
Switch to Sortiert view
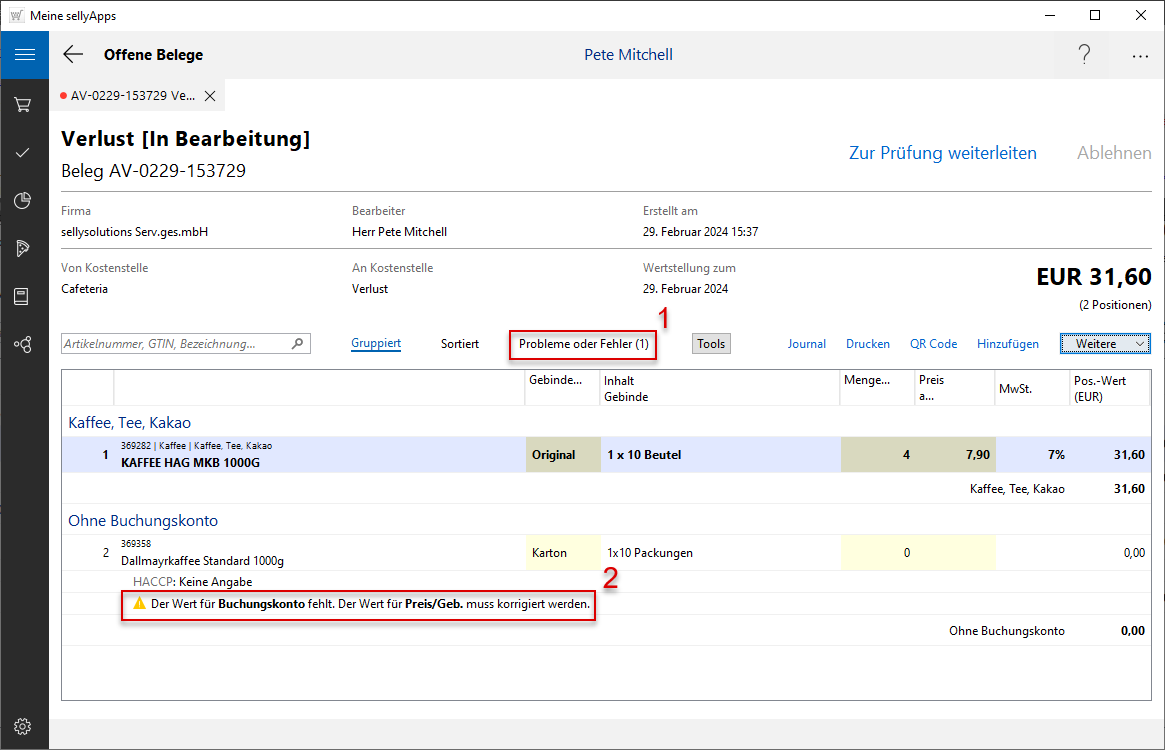coord(460,343)
